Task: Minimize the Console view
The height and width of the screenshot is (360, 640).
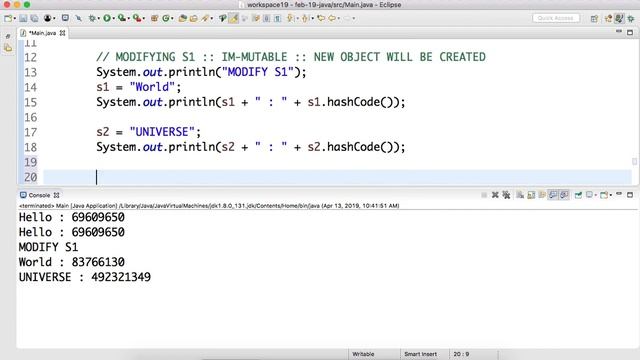Action: (x=619, y=194)
